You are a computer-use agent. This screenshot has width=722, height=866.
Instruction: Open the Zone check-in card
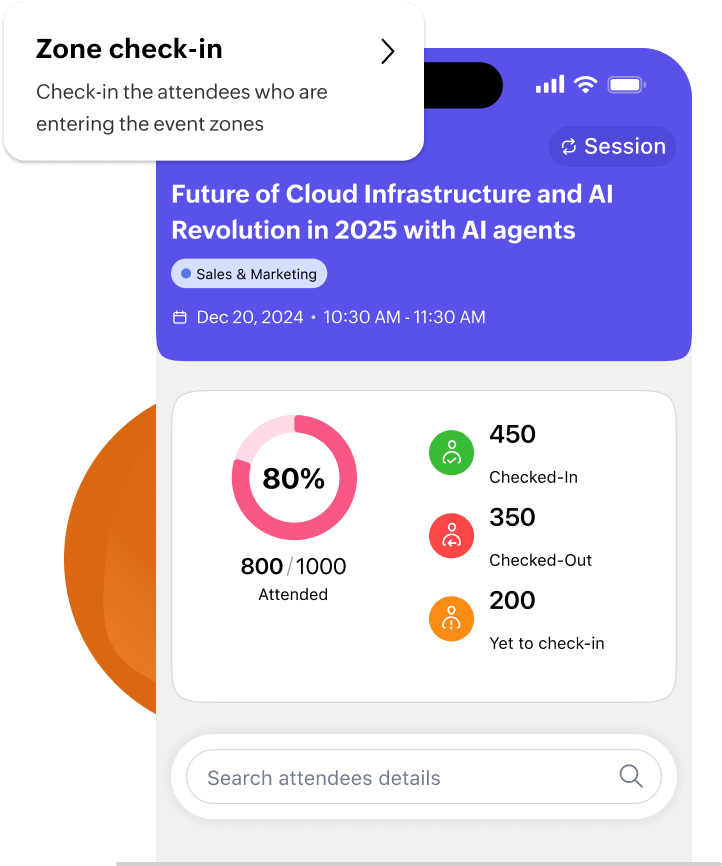click(x=200, y=85)
